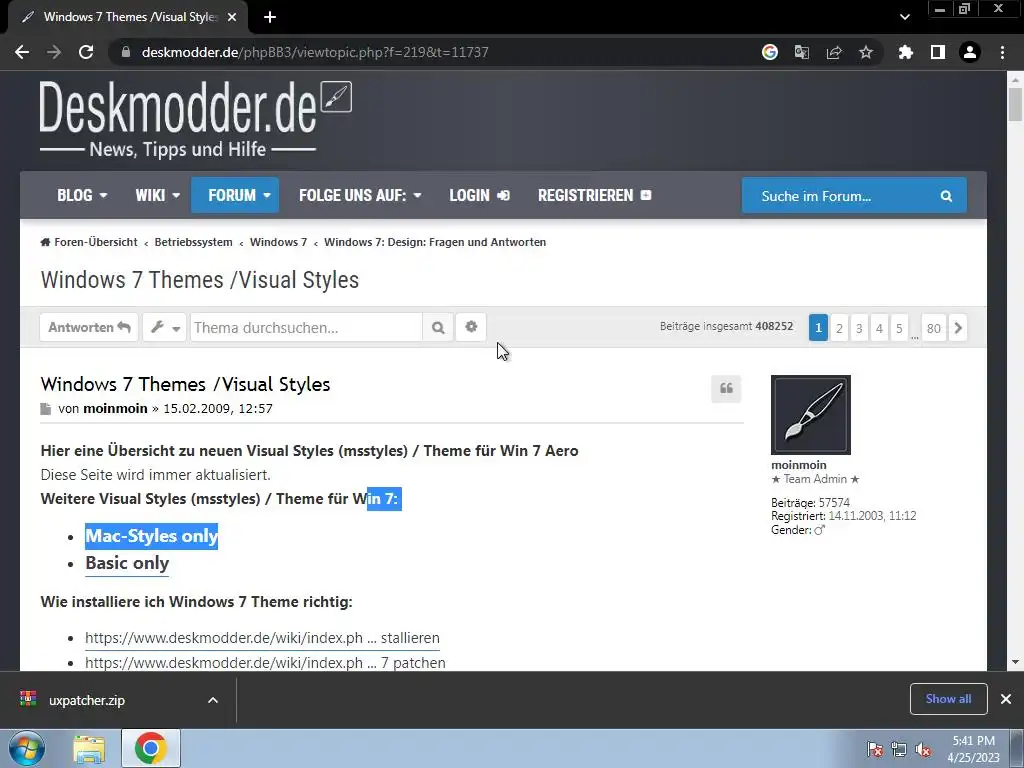Image resolution: width=1024 pixels, height=768 pixels.
Task: Click the network tray icon
Action: click(x=899, y=749)
